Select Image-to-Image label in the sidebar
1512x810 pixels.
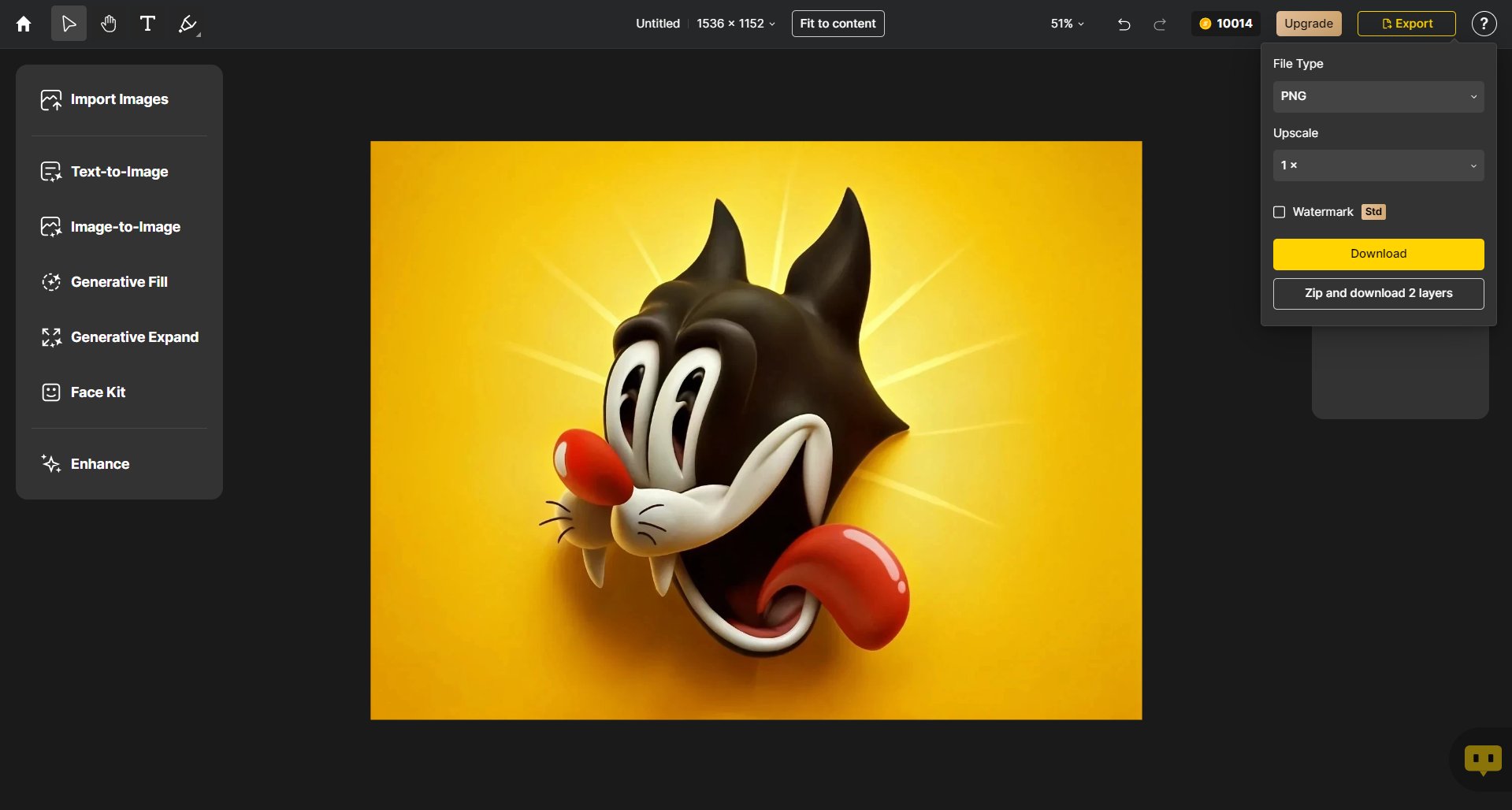tap(126, 227)
